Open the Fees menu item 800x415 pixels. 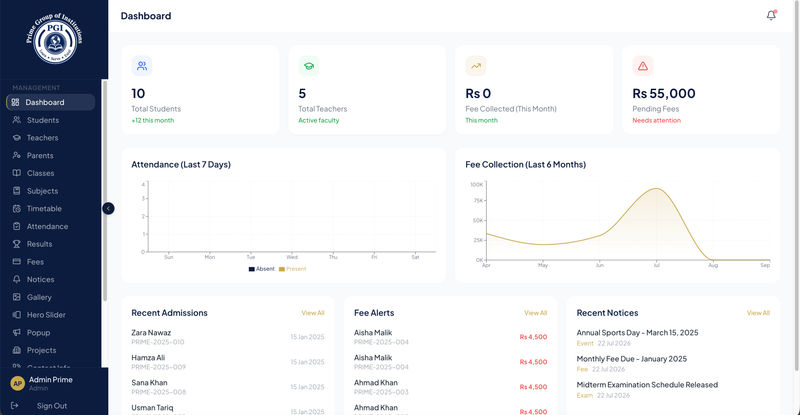(x=51, y=261)
